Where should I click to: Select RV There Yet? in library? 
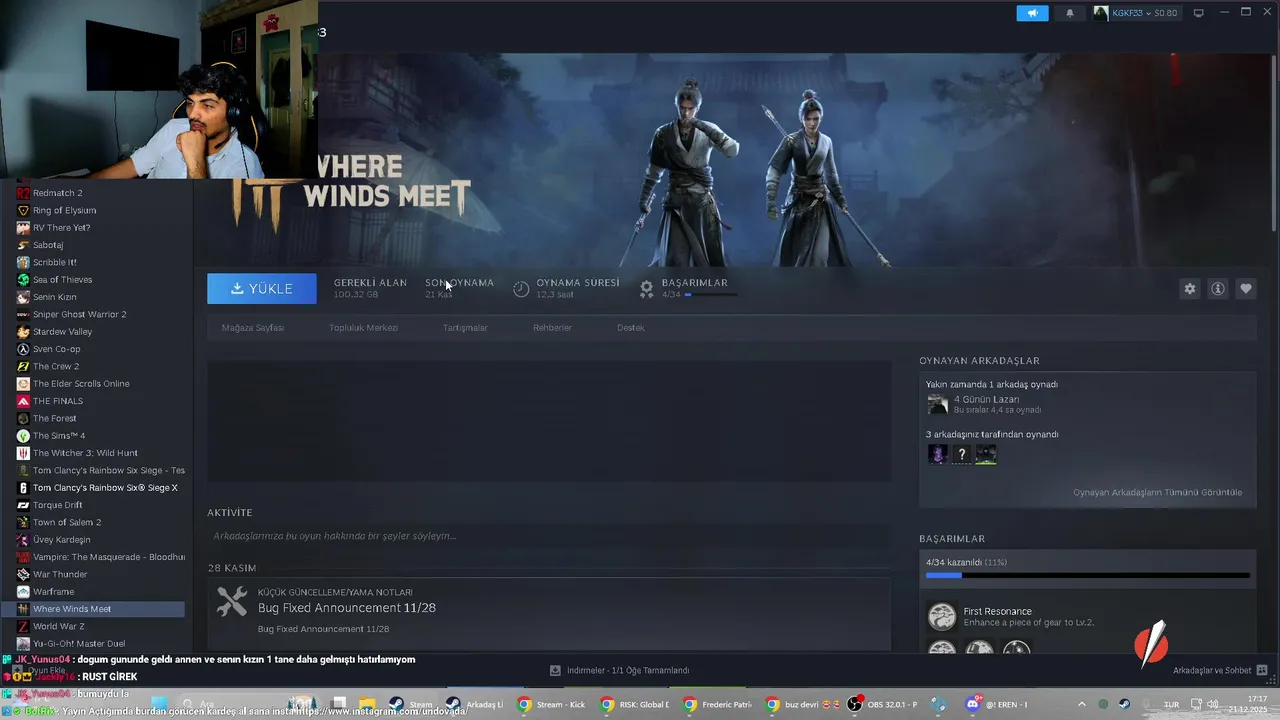(61, 228)
